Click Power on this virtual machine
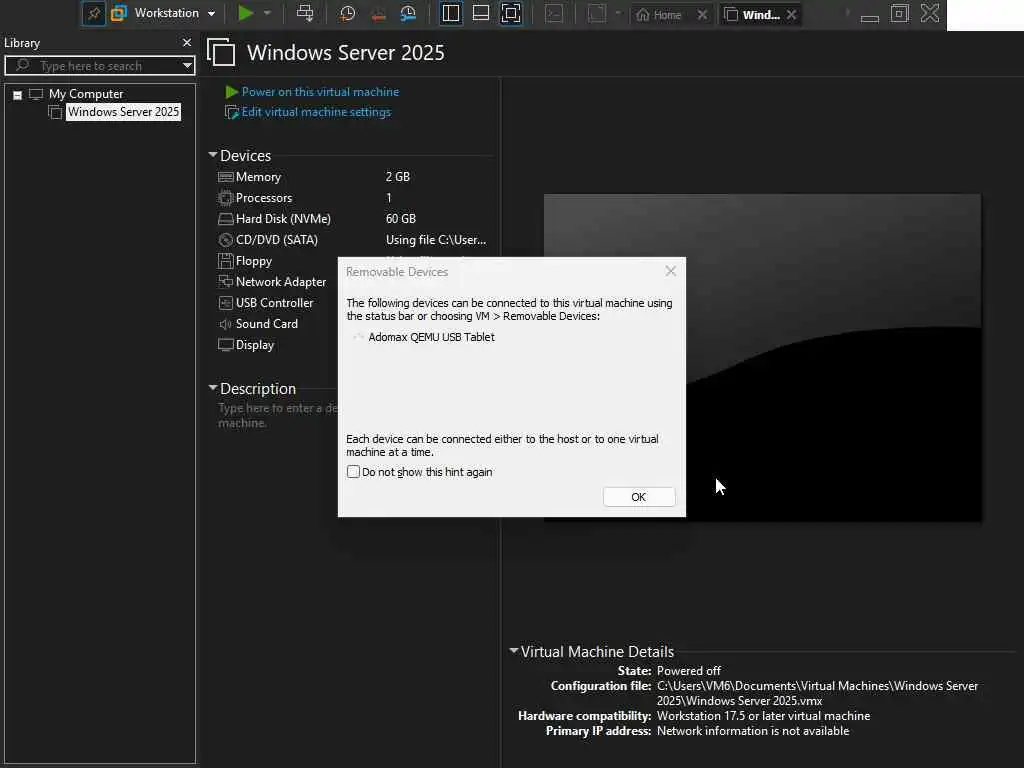Image resolution: width=1024 pixels, height=768 pixels. 320,92
